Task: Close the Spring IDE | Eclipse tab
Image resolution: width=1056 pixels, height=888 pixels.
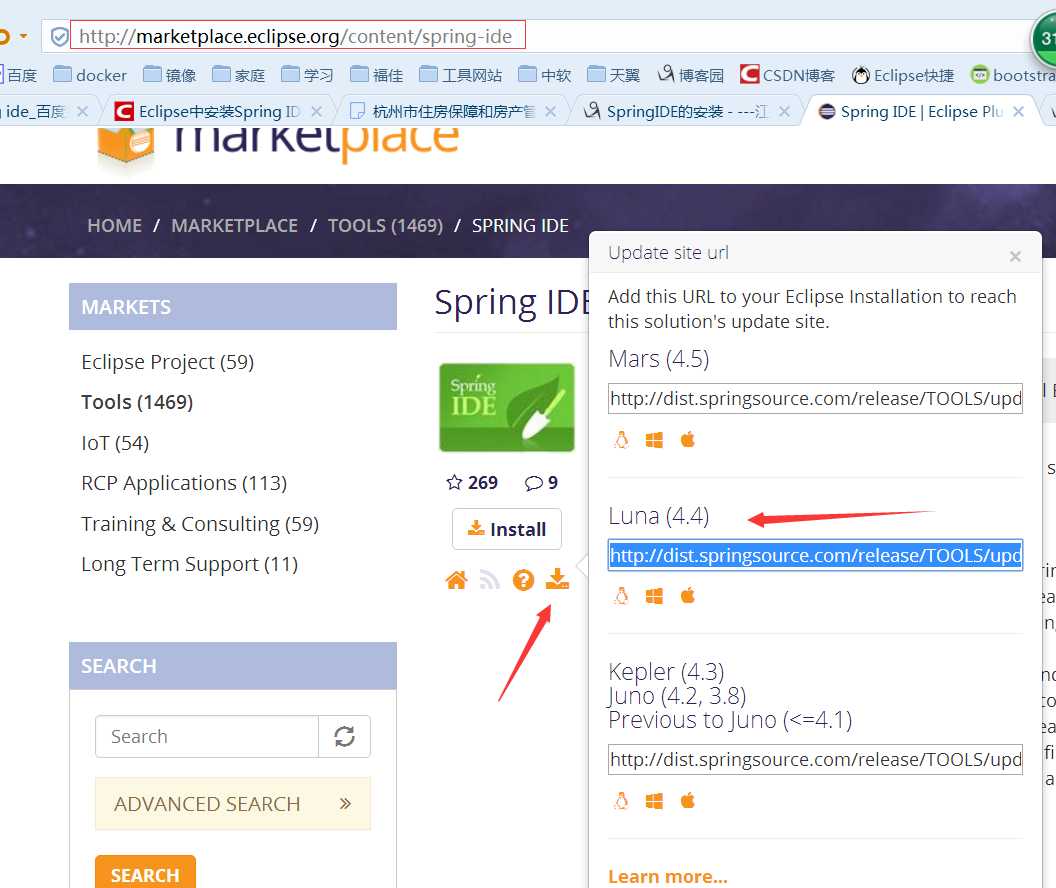Action: coord(1018,111)
